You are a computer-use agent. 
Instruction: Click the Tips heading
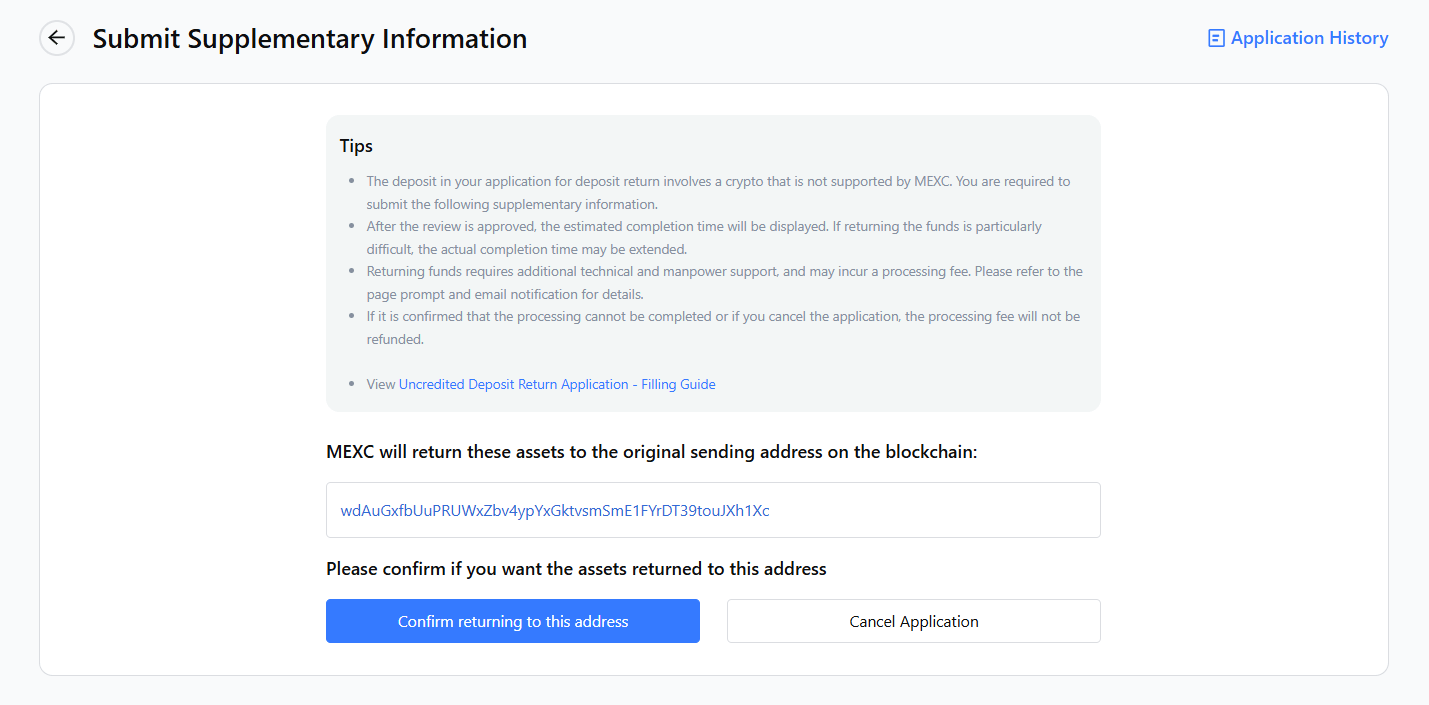pyautogui.click(x=356, y=146)
